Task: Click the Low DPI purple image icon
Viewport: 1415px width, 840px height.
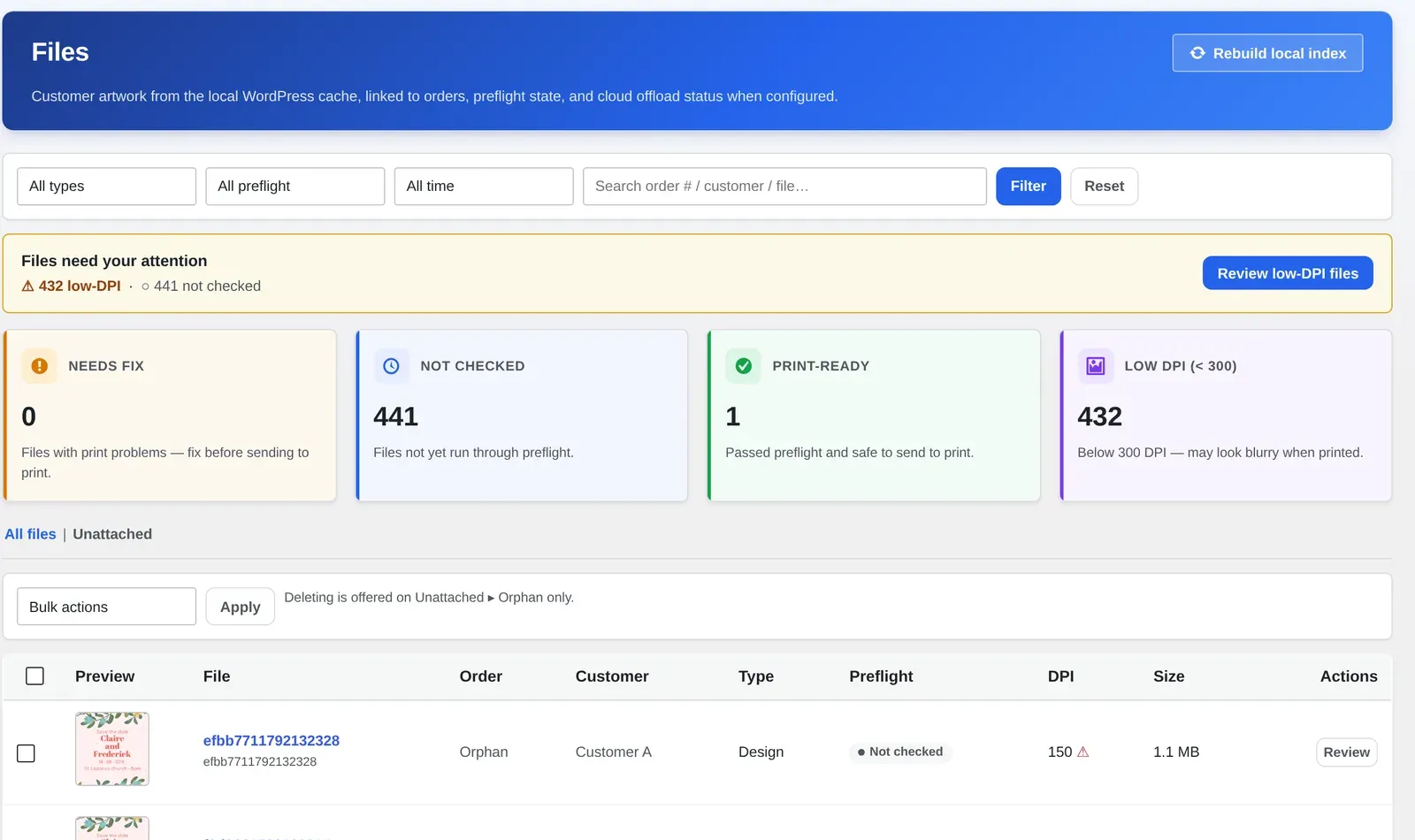Action: (x=1096, y=366)
